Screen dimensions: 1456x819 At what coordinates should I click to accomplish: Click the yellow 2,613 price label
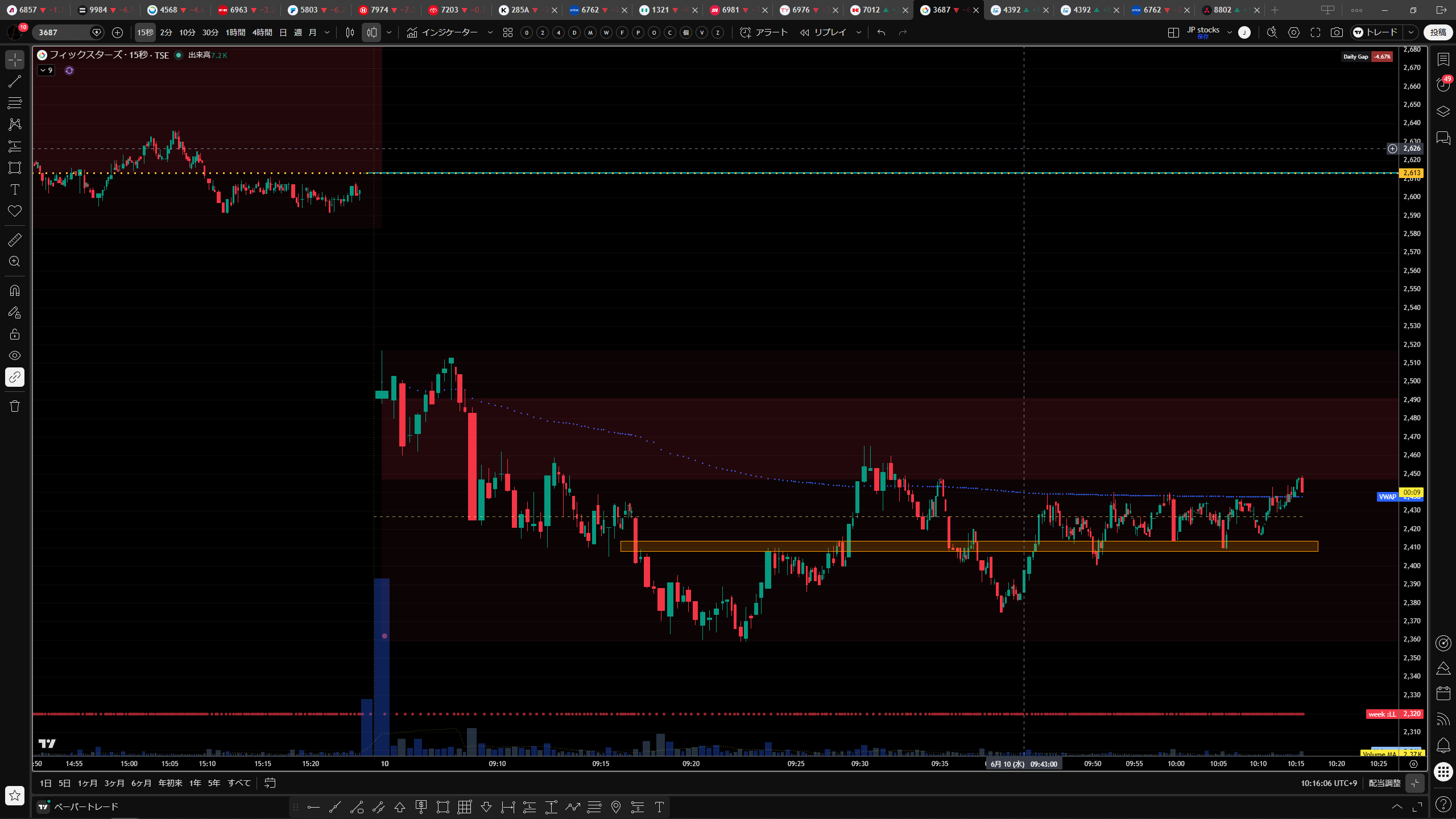(1412, 173)
